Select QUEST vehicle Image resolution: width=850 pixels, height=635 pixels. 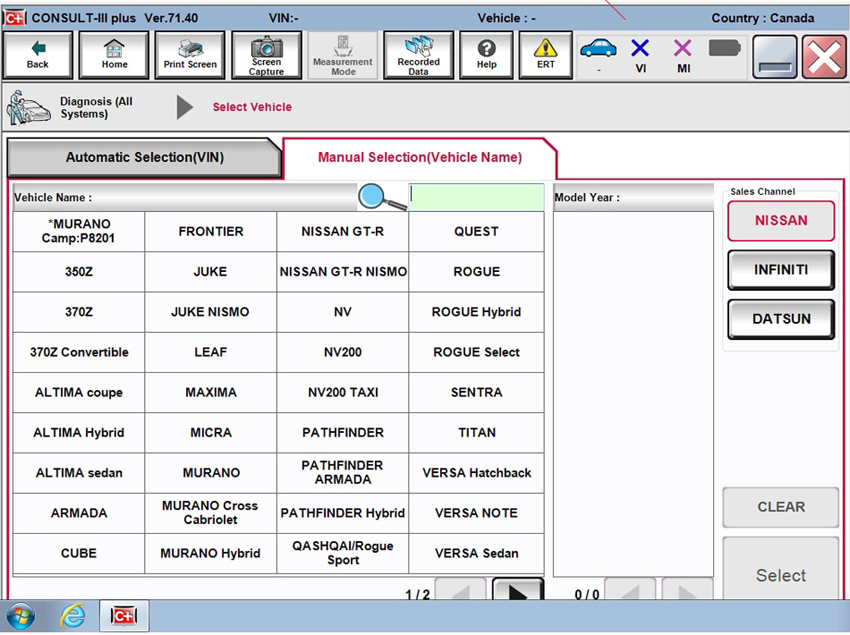[x=476, y=232]
